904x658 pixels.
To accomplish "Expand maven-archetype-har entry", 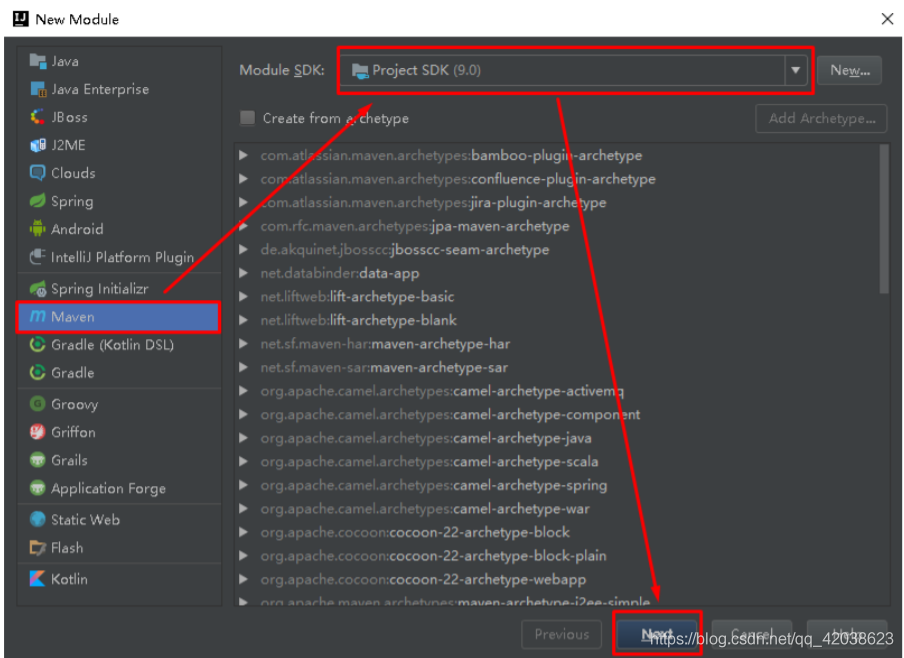I will [244, 344].
